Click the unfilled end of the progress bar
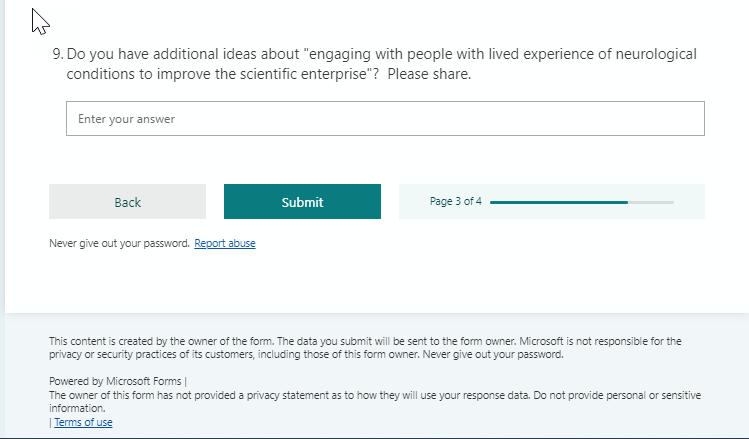749x439 pixels. [652, 202]
